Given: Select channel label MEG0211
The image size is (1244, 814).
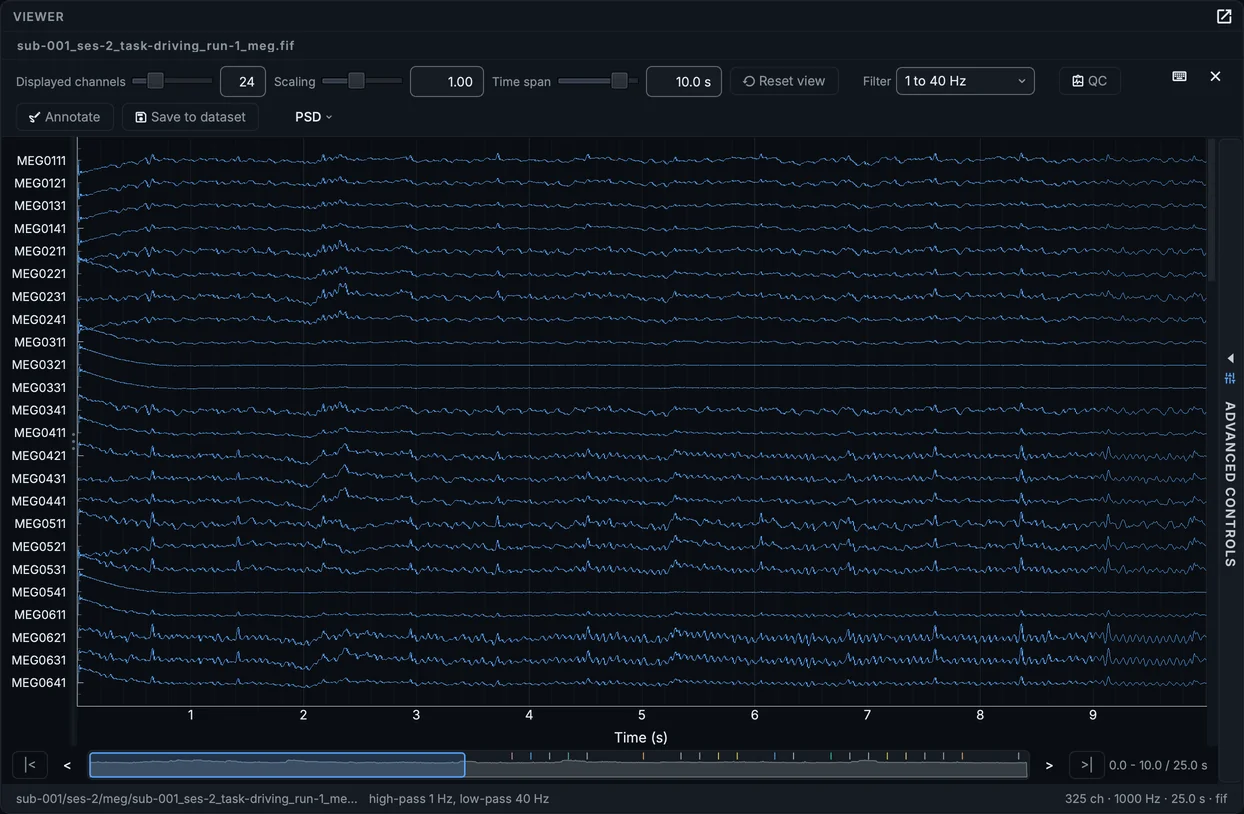Looking at the screenshot, I should (41, 251).
